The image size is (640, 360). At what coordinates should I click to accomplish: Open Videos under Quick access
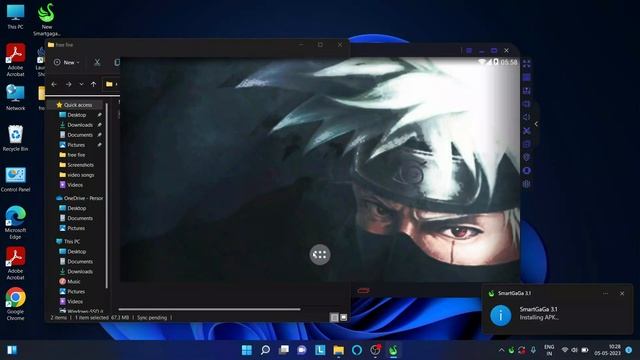(x=71, y=185)
